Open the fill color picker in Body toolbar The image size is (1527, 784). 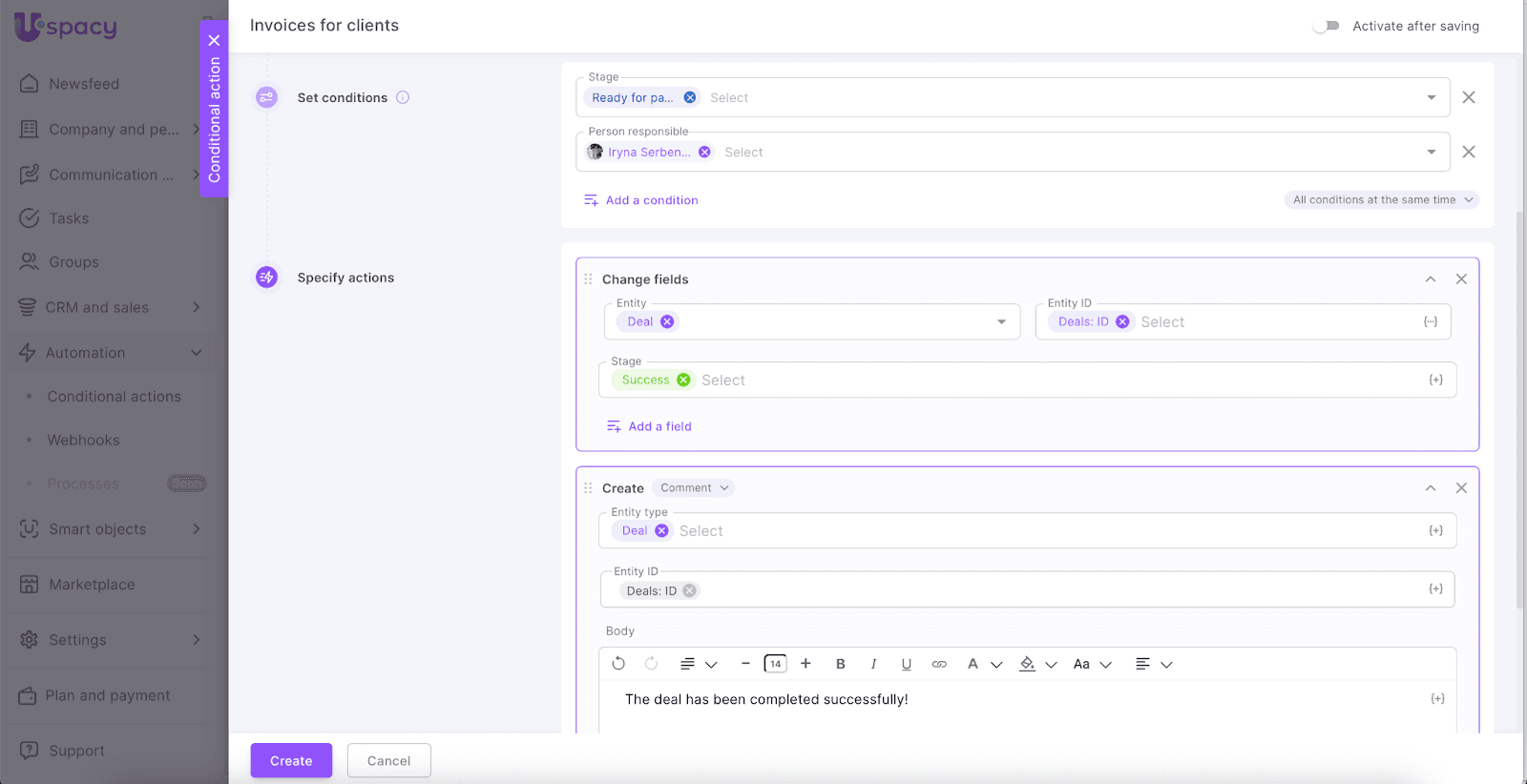(1028, 664)
